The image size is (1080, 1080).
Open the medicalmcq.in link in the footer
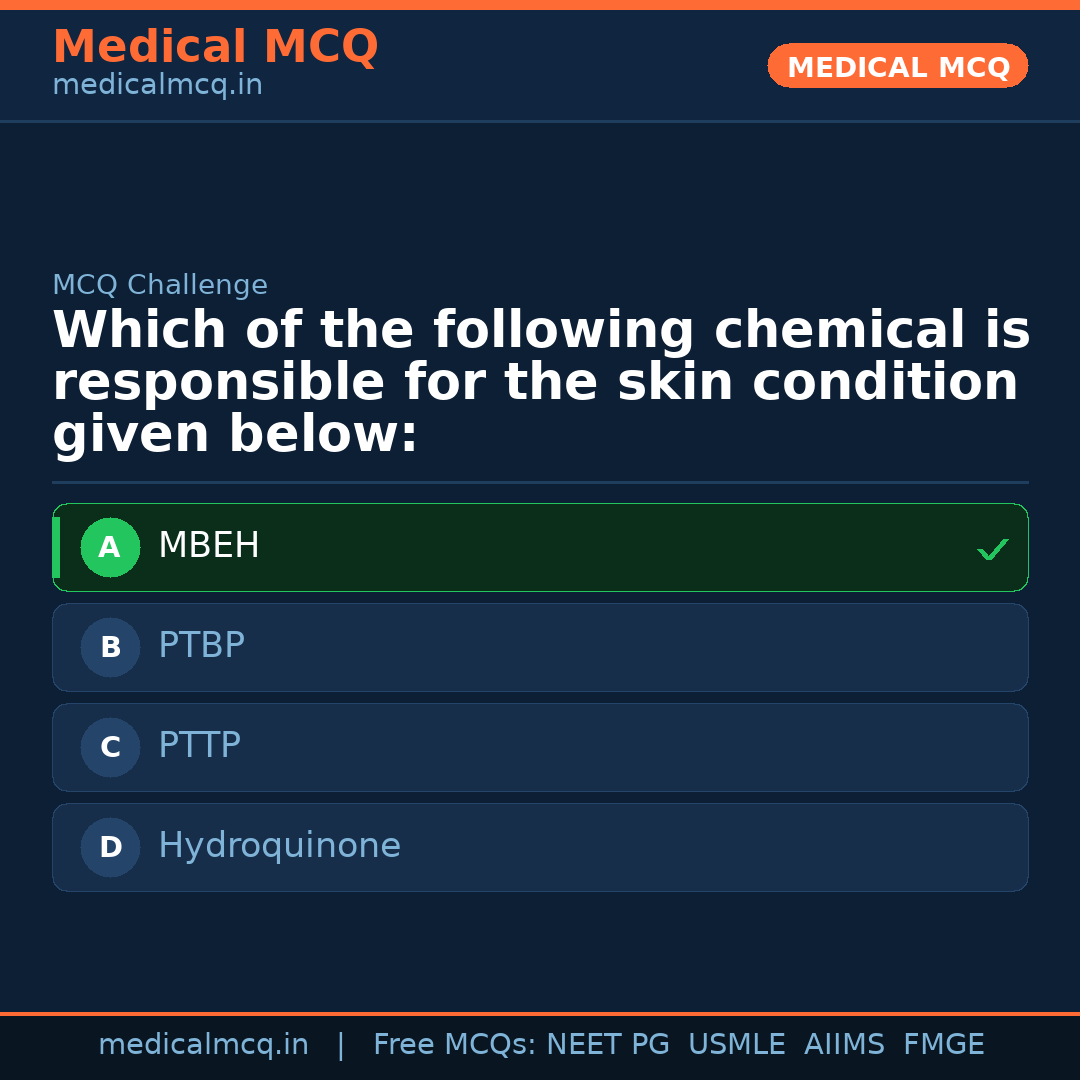click(203, 1045)
